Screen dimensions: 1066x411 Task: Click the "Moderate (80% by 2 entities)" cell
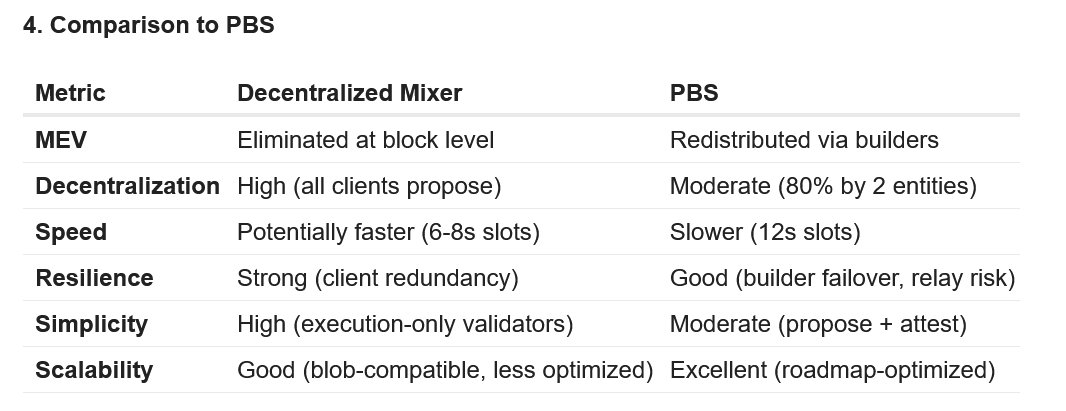[822, 186]
